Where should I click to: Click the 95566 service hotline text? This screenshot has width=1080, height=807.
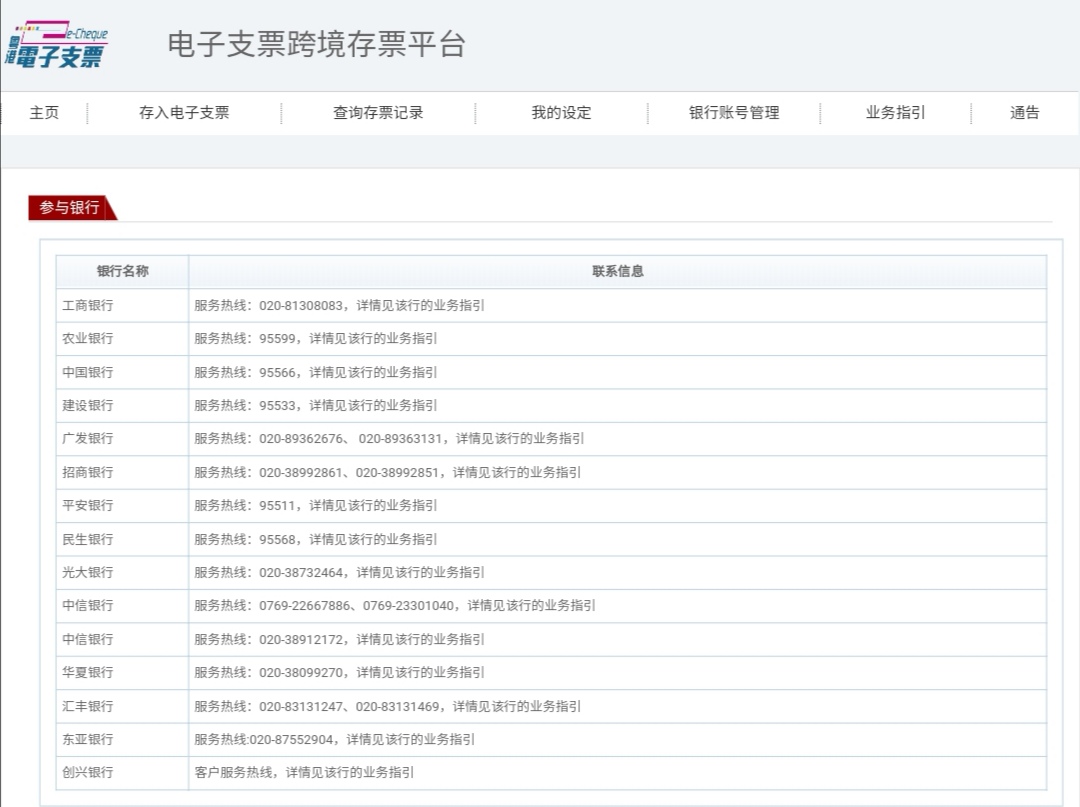315,373
